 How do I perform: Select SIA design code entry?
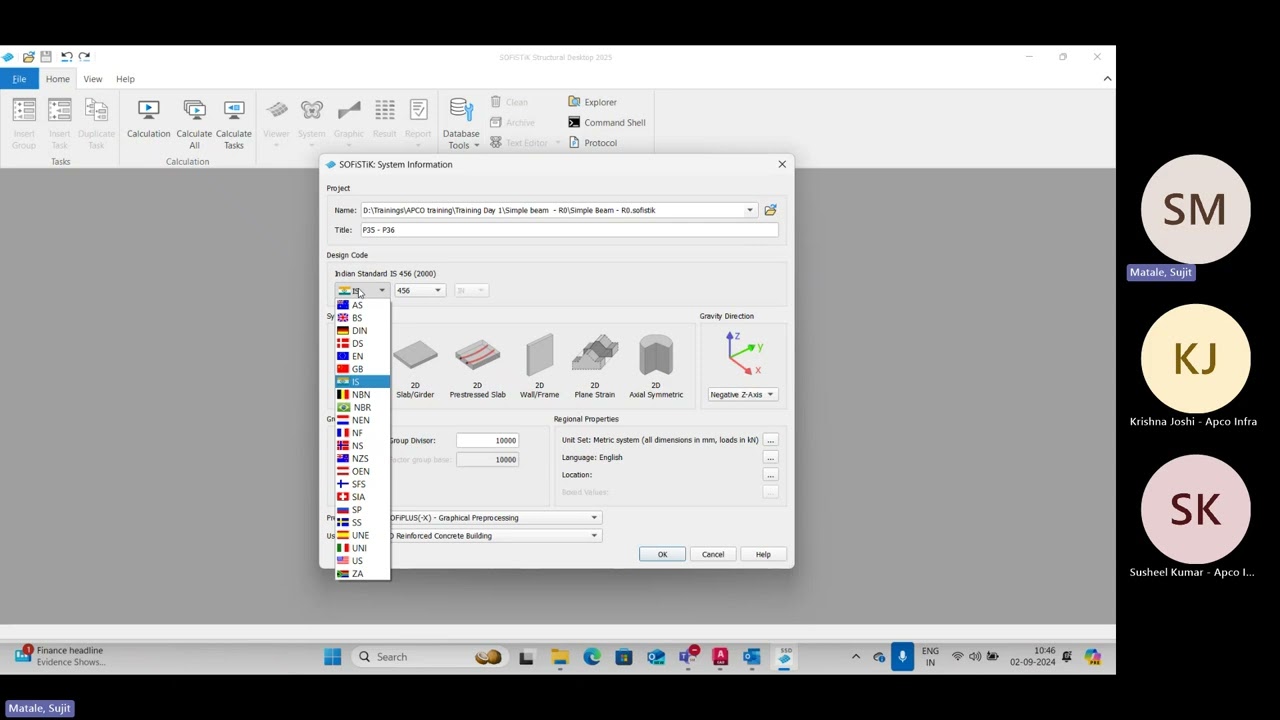pos(362,497)
